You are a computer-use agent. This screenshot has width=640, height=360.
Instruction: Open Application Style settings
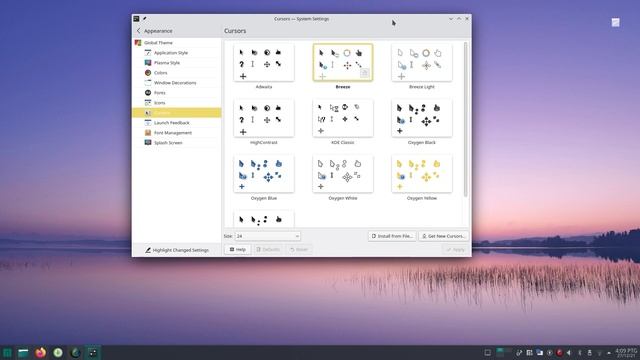pos(176,53)
